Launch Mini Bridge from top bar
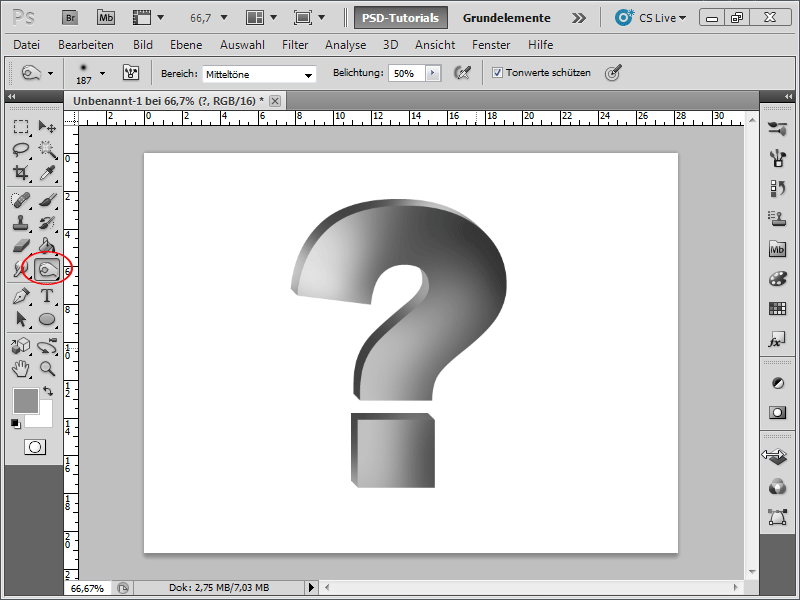 point(106,18)
